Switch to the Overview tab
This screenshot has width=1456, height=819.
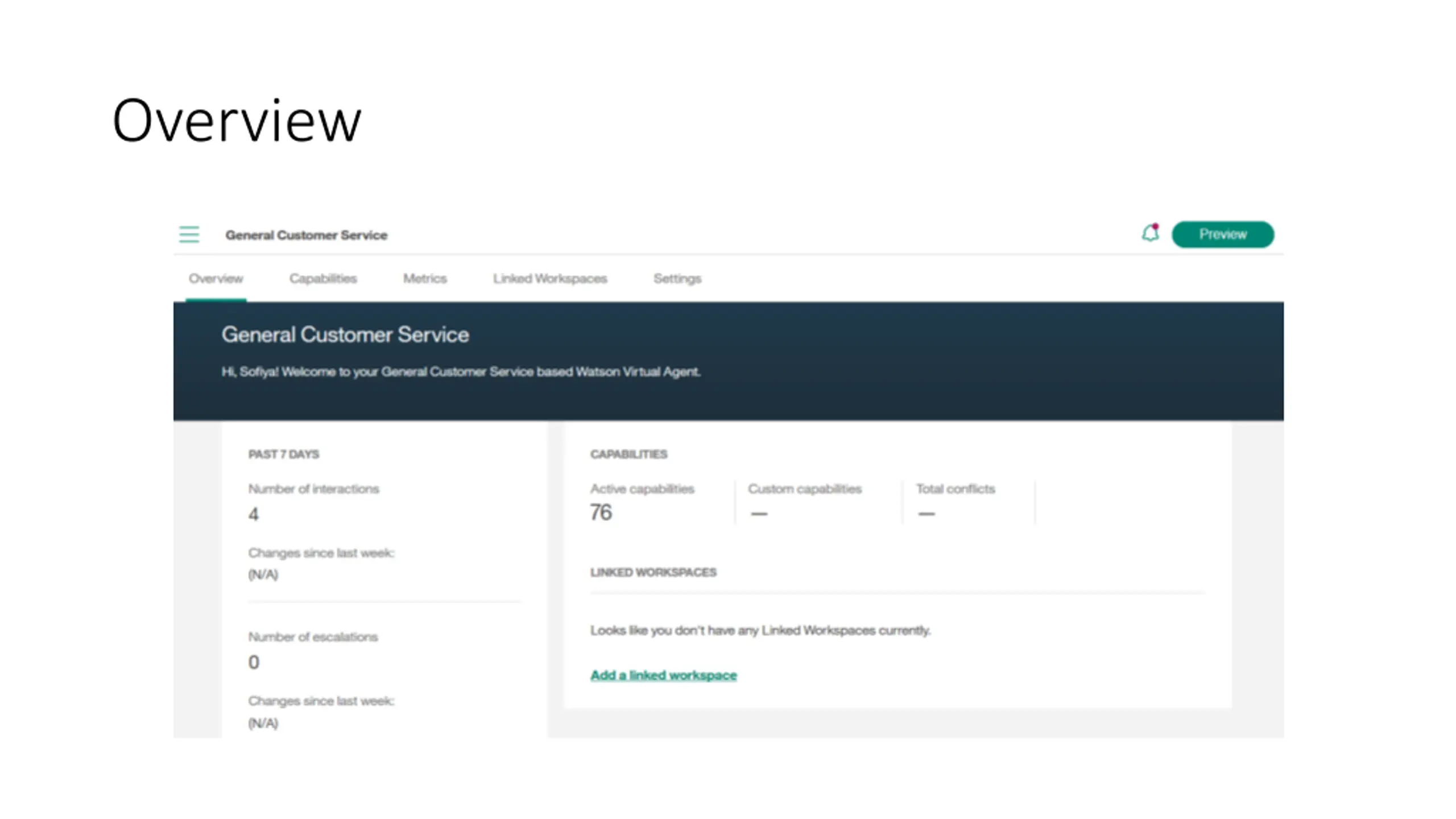tap(216, 279)
